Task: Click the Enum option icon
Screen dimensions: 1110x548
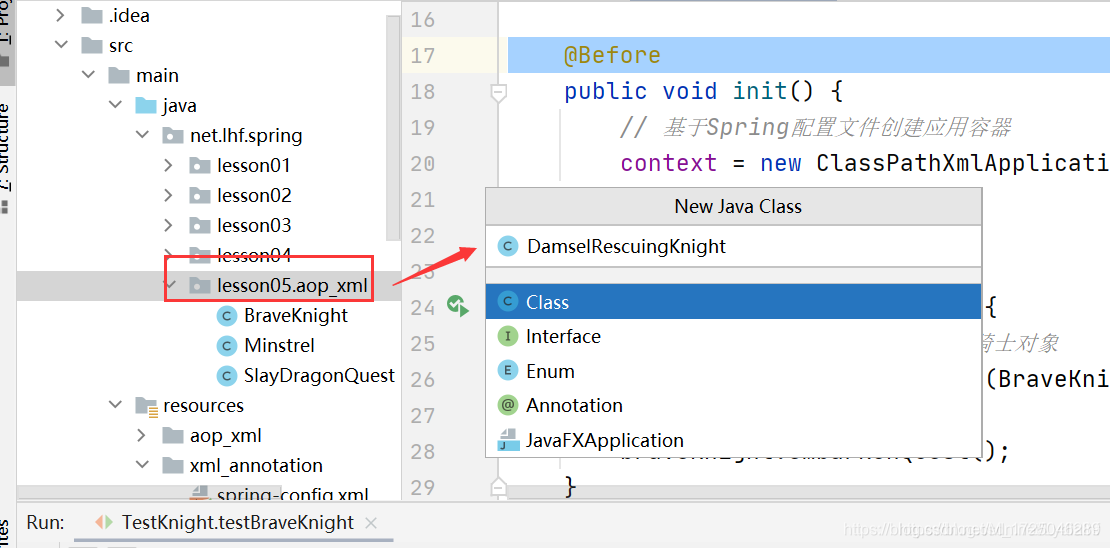Action: coord(507,371)
